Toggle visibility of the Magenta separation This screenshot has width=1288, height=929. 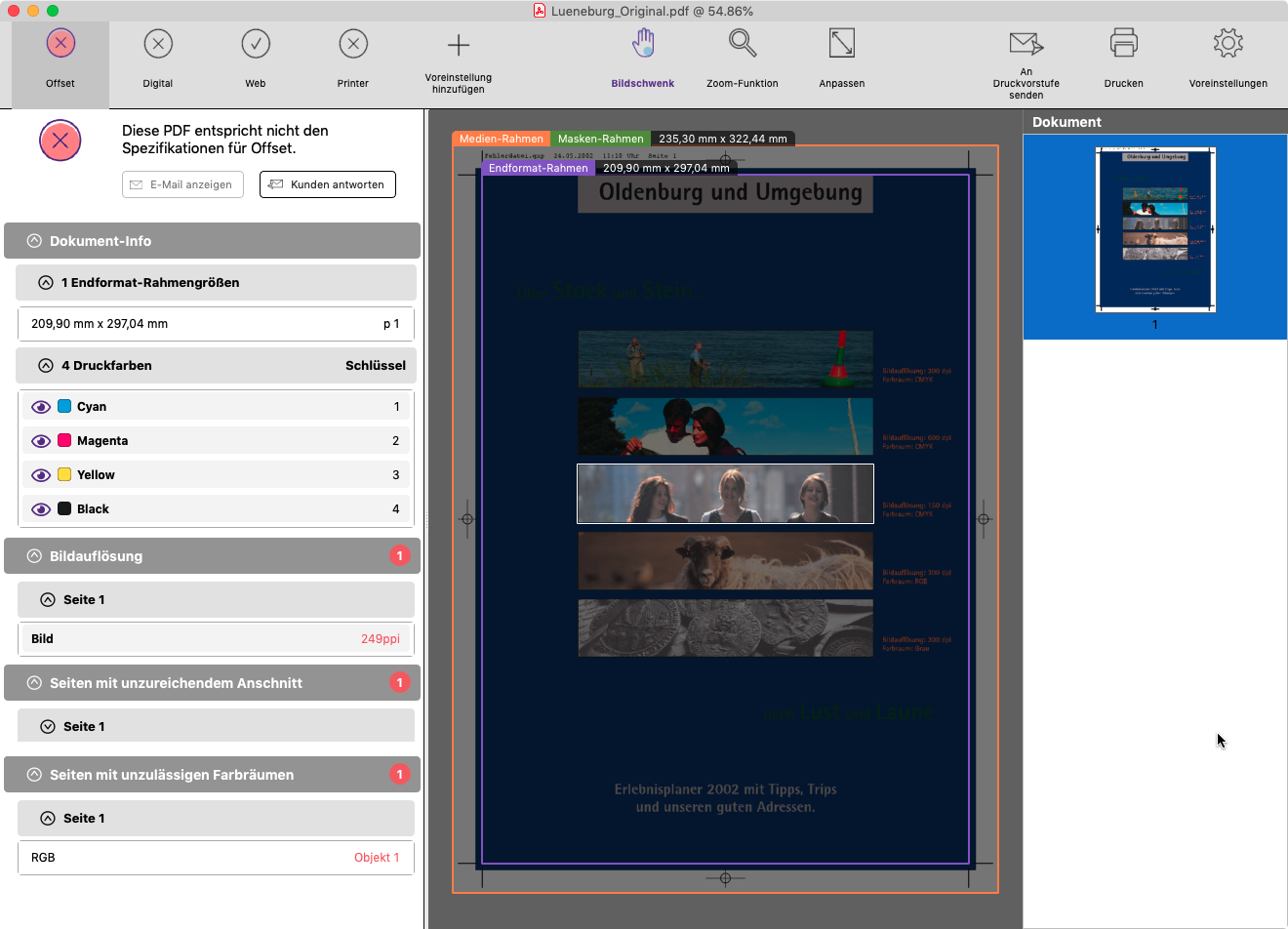[x=41, y=440]
